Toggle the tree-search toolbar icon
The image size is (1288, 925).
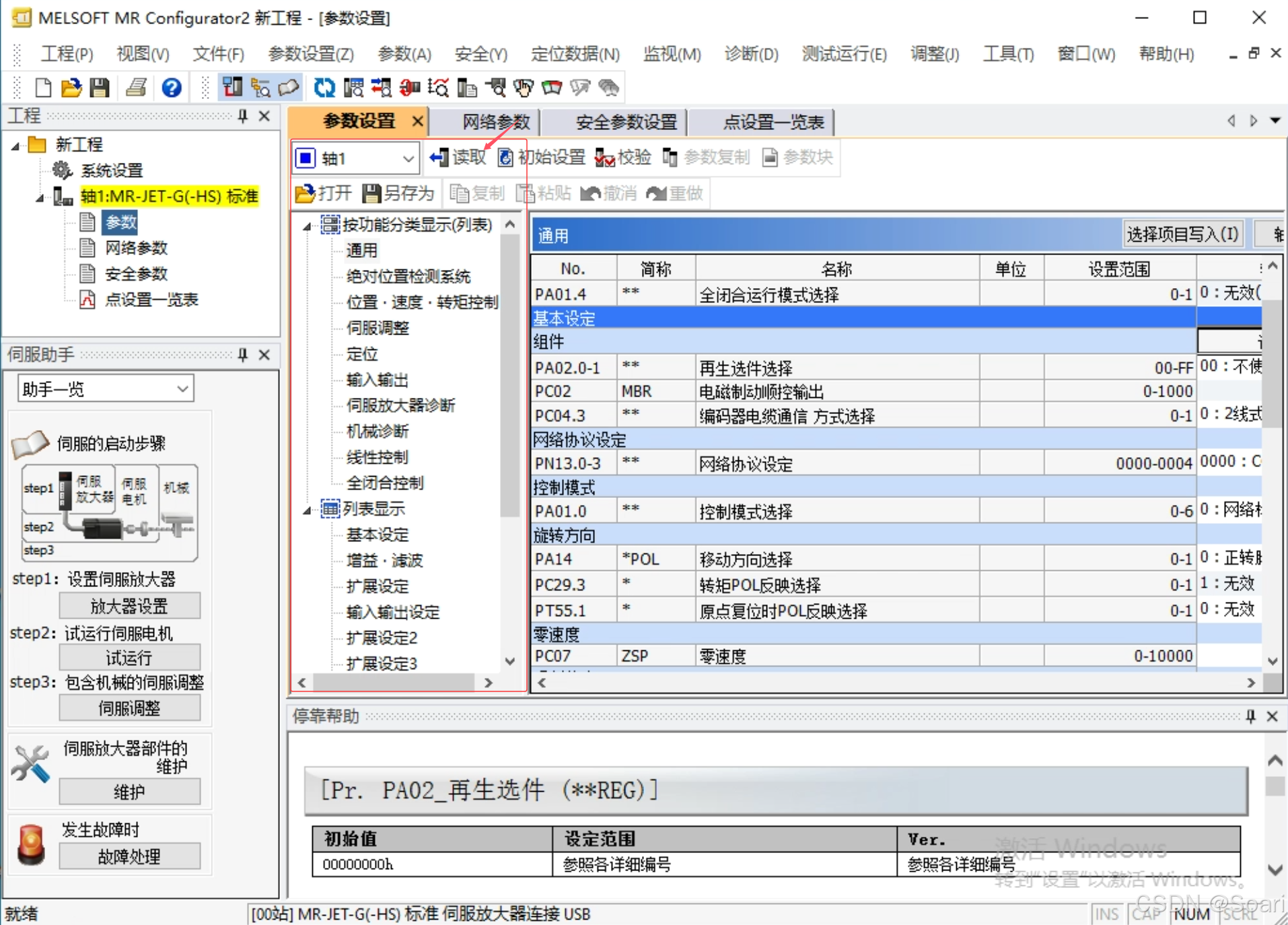(260, 88)
